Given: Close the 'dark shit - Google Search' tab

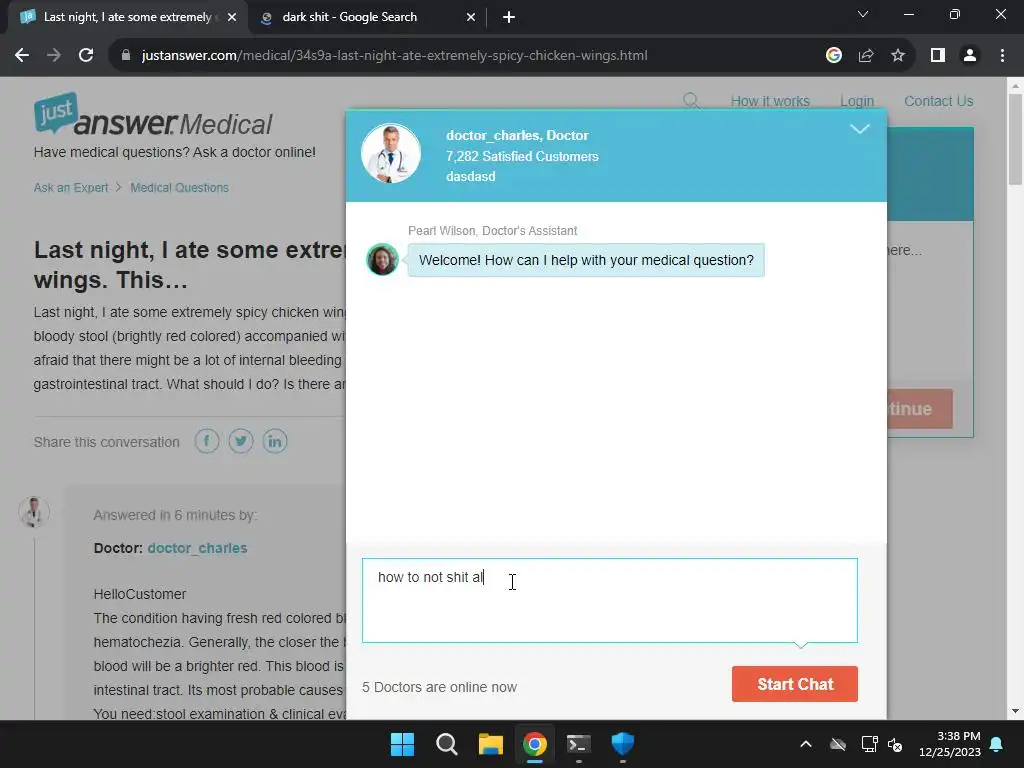Looking at the screenshot, I should tap(471, 18).
